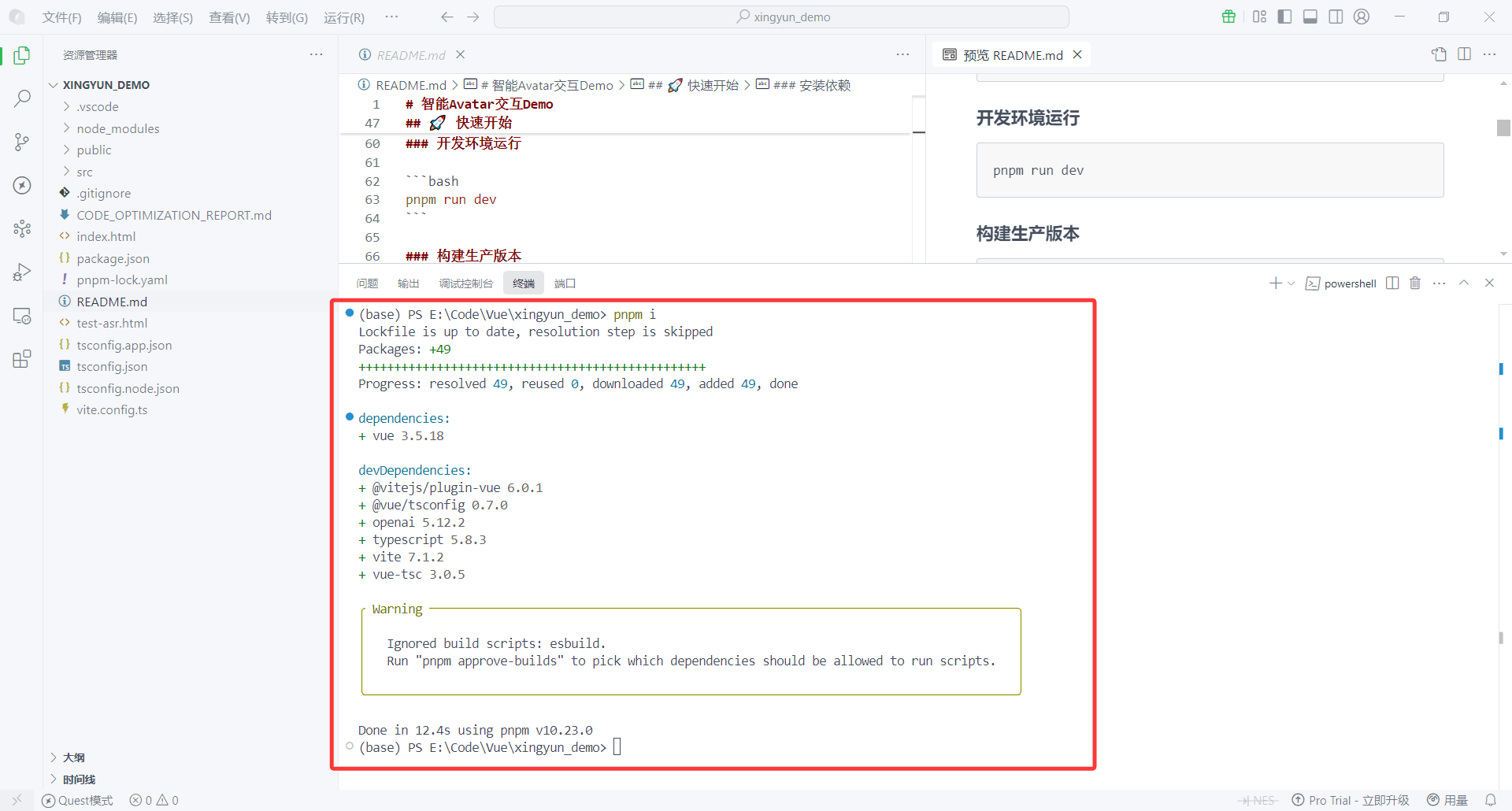Screen dimensions: 1512x811
Task: Open CODE_OPTIMIZATION_REPORT.md in explorer
Action: click(x=174, y=215)
